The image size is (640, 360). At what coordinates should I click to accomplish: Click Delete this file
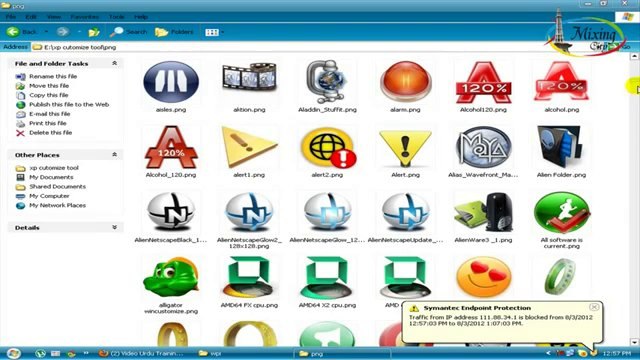click(x=51, y=133)
